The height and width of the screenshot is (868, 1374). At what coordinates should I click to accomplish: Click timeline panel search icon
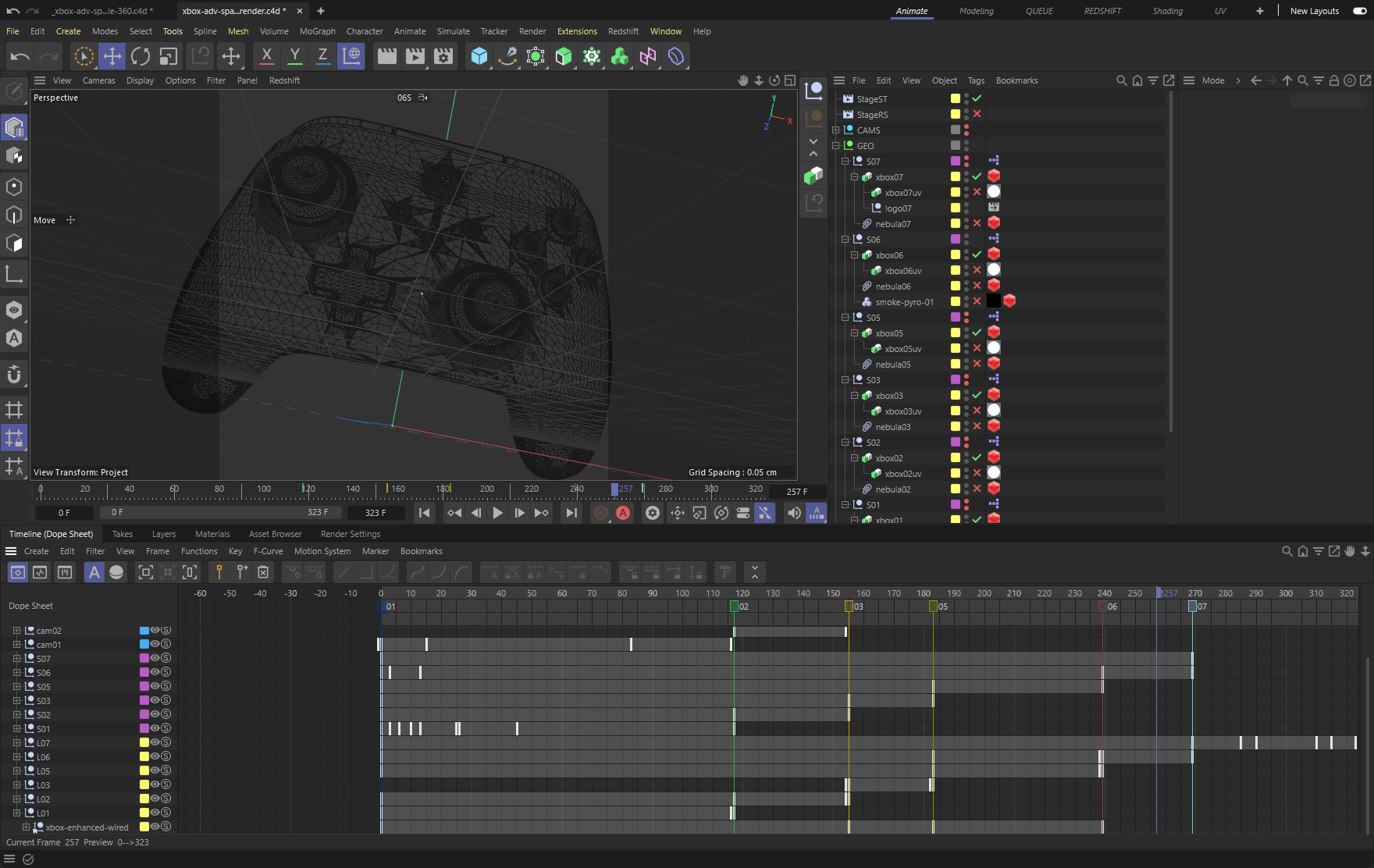pyautogui.click(x=1287, y=551)
